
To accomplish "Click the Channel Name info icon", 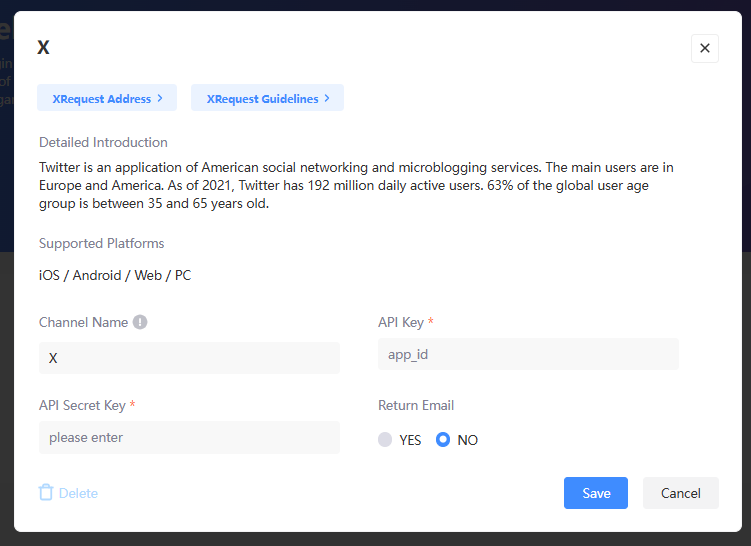I will click(140, 322).
